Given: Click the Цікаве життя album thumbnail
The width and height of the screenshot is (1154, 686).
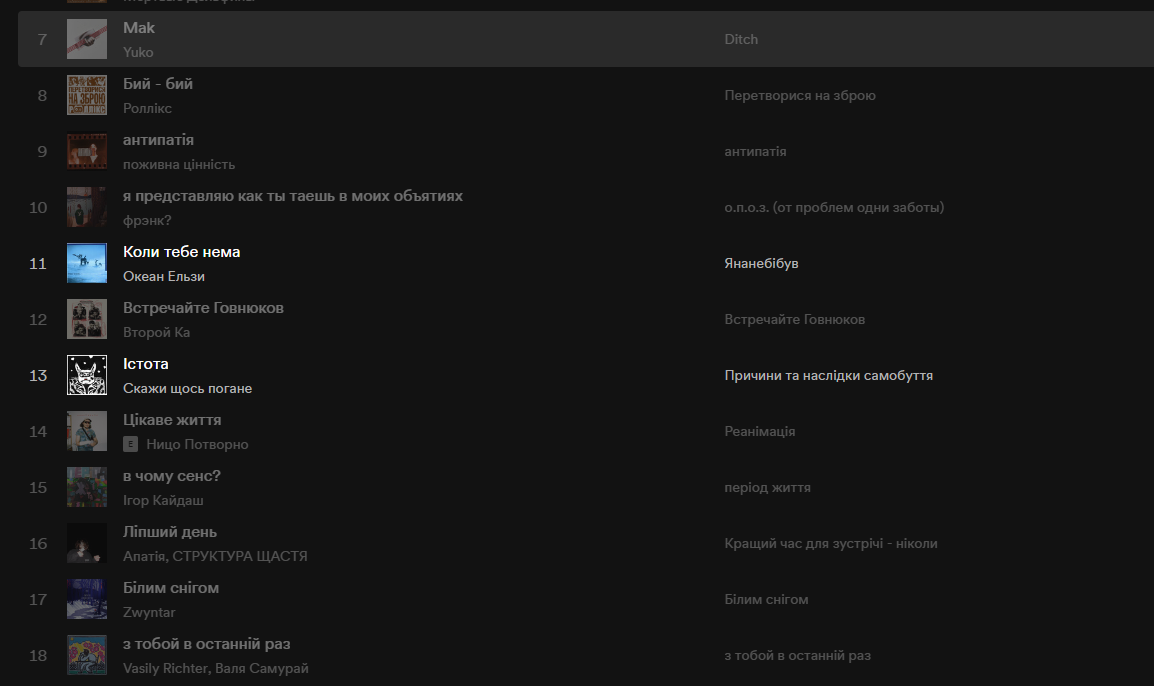Looking at the screenshot, I should 87,431.
